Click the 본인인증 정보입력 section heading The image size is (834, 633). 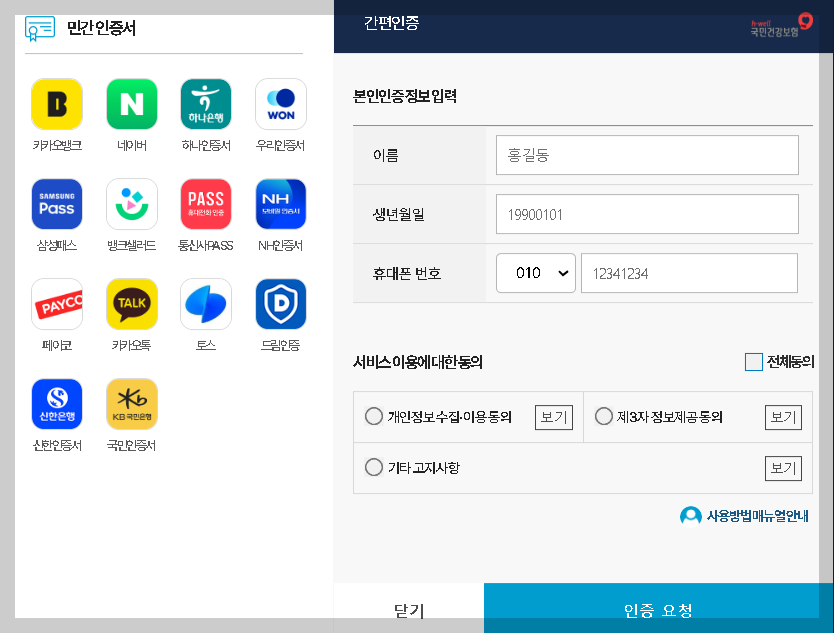pyautogui.click(x=405, y=96)
